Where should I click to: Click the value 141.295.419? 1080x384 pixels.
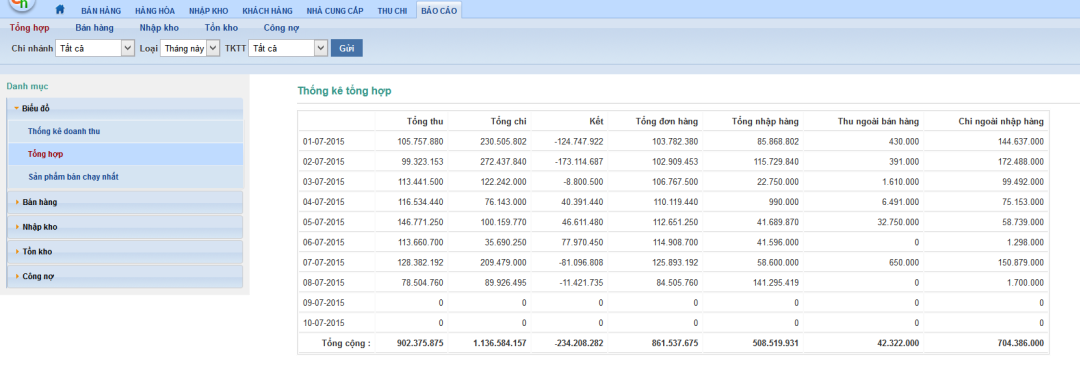776,282
